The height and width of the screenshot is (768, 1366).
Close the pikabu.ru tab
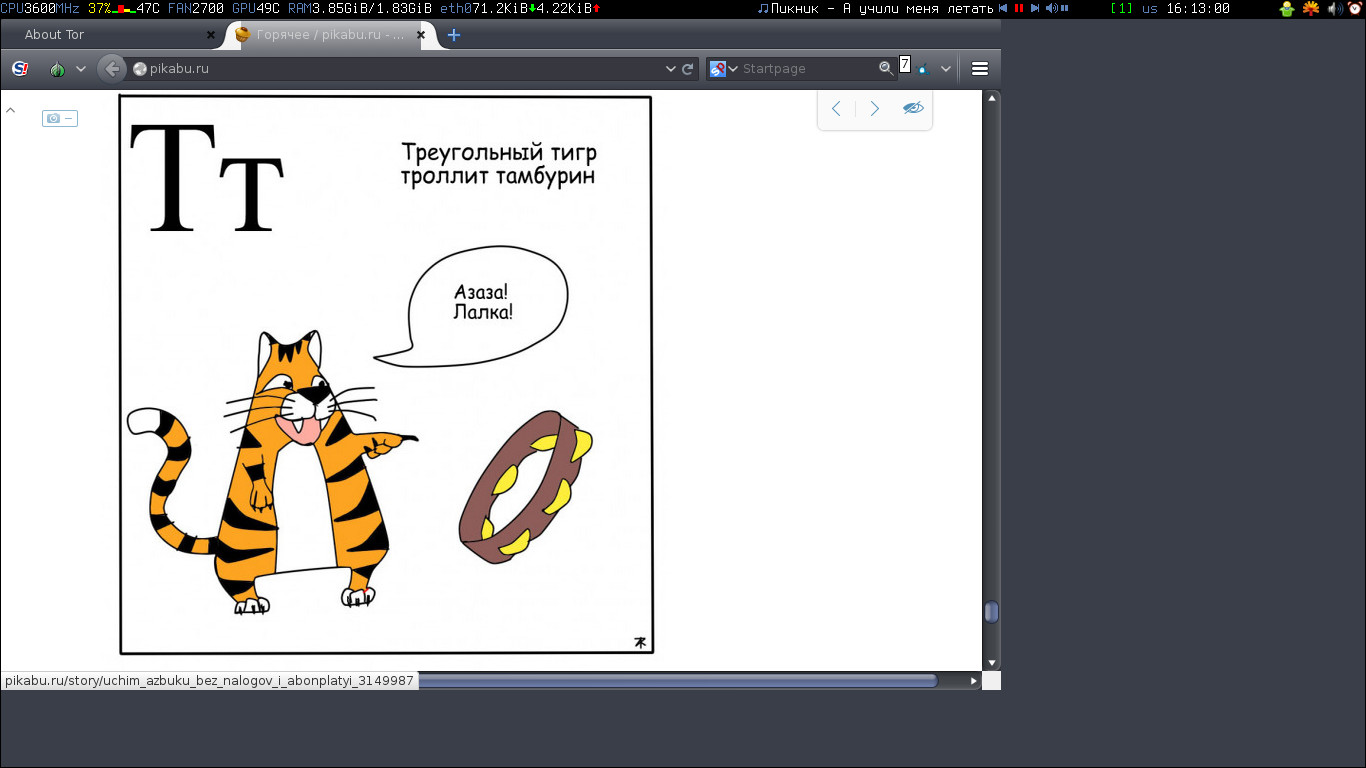pos(421,34)
